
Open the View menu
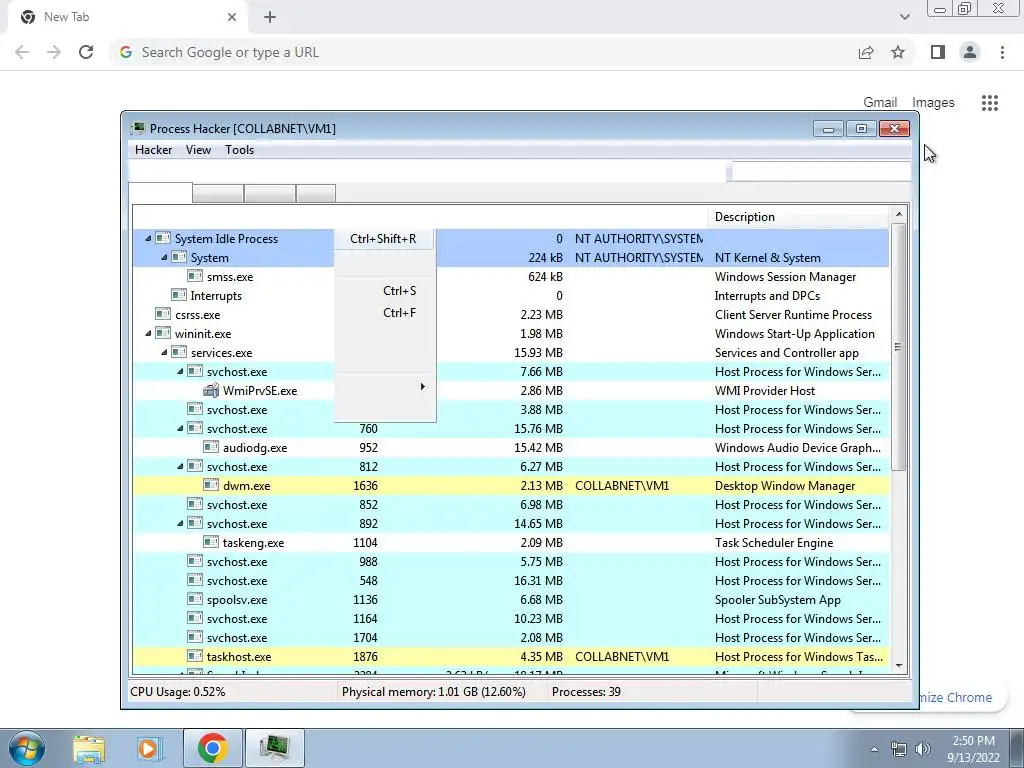[x=198, y=150]
